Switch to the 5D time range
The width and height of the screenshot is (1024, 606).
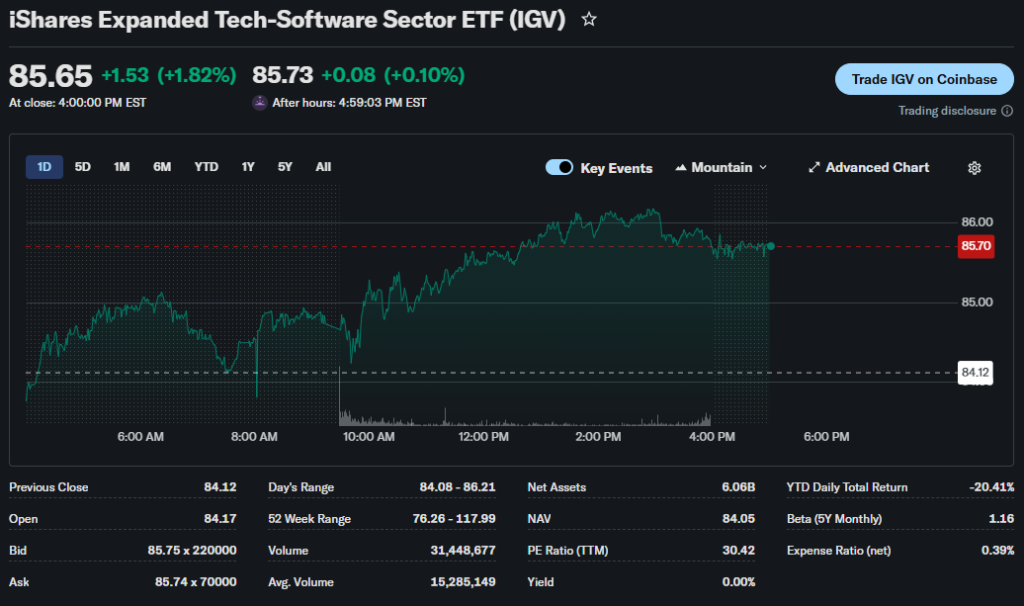pos(83,167)
